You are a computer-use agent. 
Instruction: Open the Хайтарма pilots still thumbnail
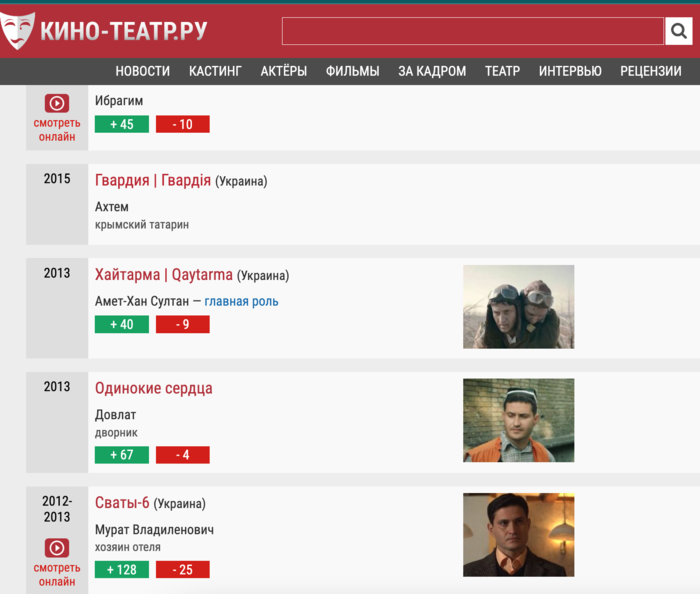pyautogui.click(x=519, y=307)
